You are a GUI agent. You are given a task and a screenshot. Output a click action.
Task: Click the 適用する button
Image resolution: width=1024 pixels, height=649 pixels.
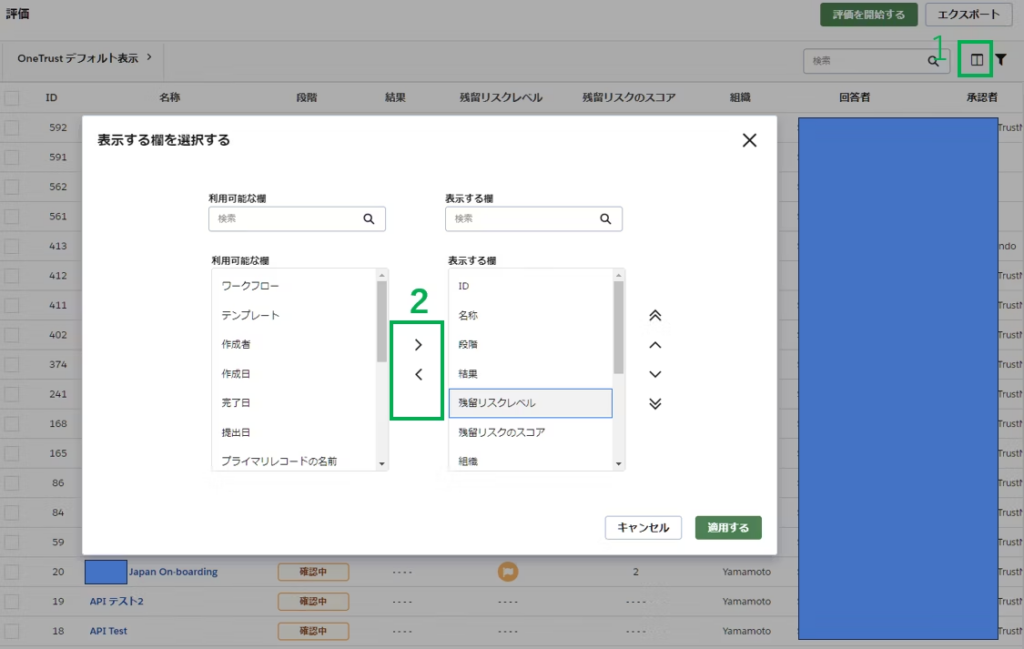click(x=728, y=528)
